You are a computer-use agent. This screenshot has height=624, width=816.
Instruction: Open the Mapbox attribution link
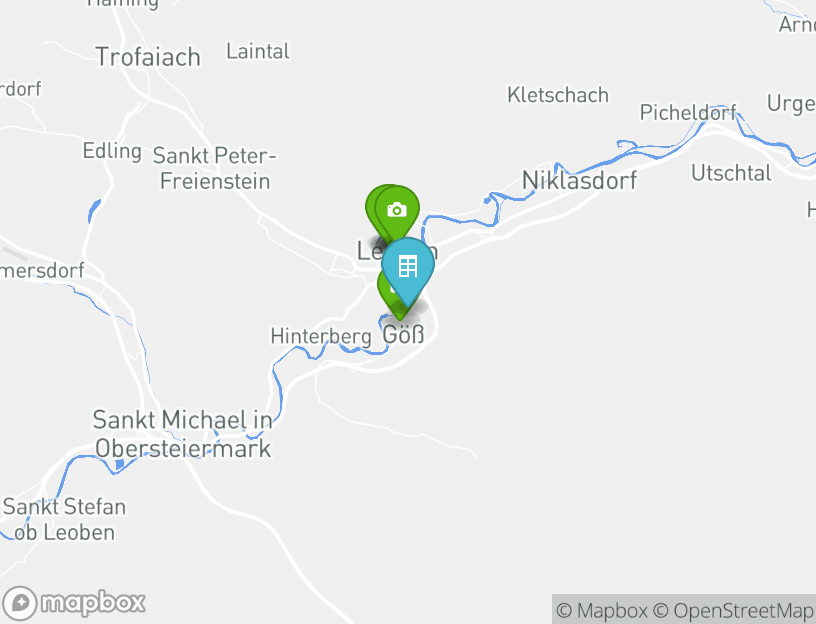[x=602, y=610]
